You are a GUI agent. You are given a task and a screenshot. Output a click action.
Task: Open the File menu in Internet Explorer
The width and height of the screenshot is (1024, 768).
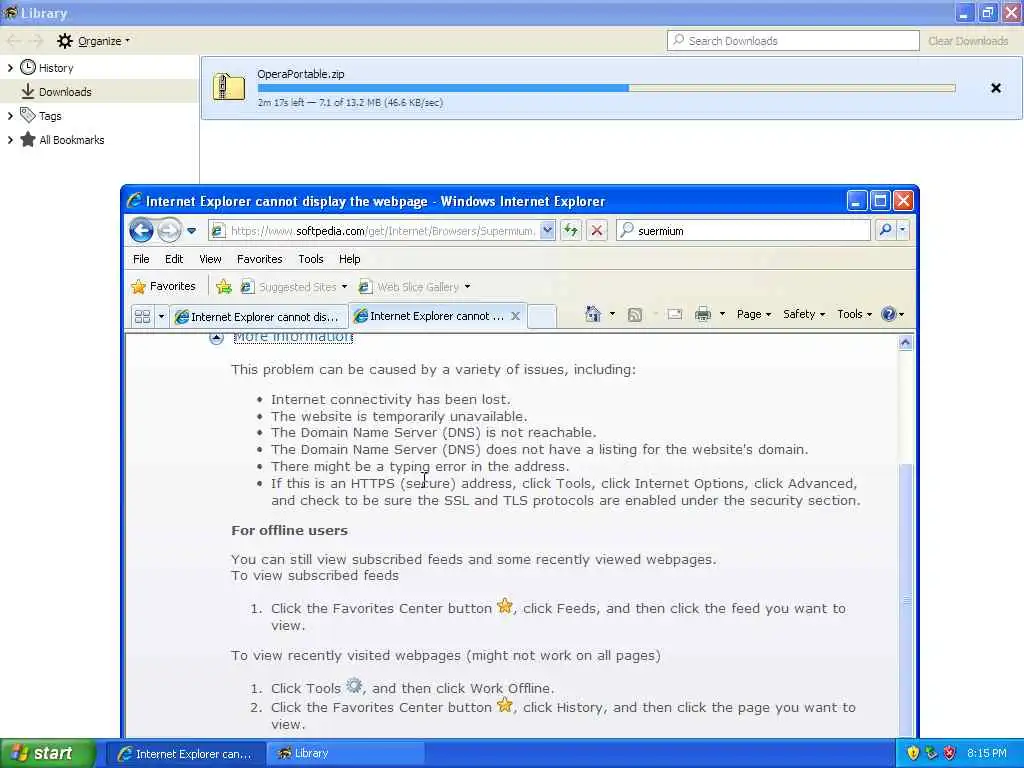pyautogui.click(x=141, y=259)
